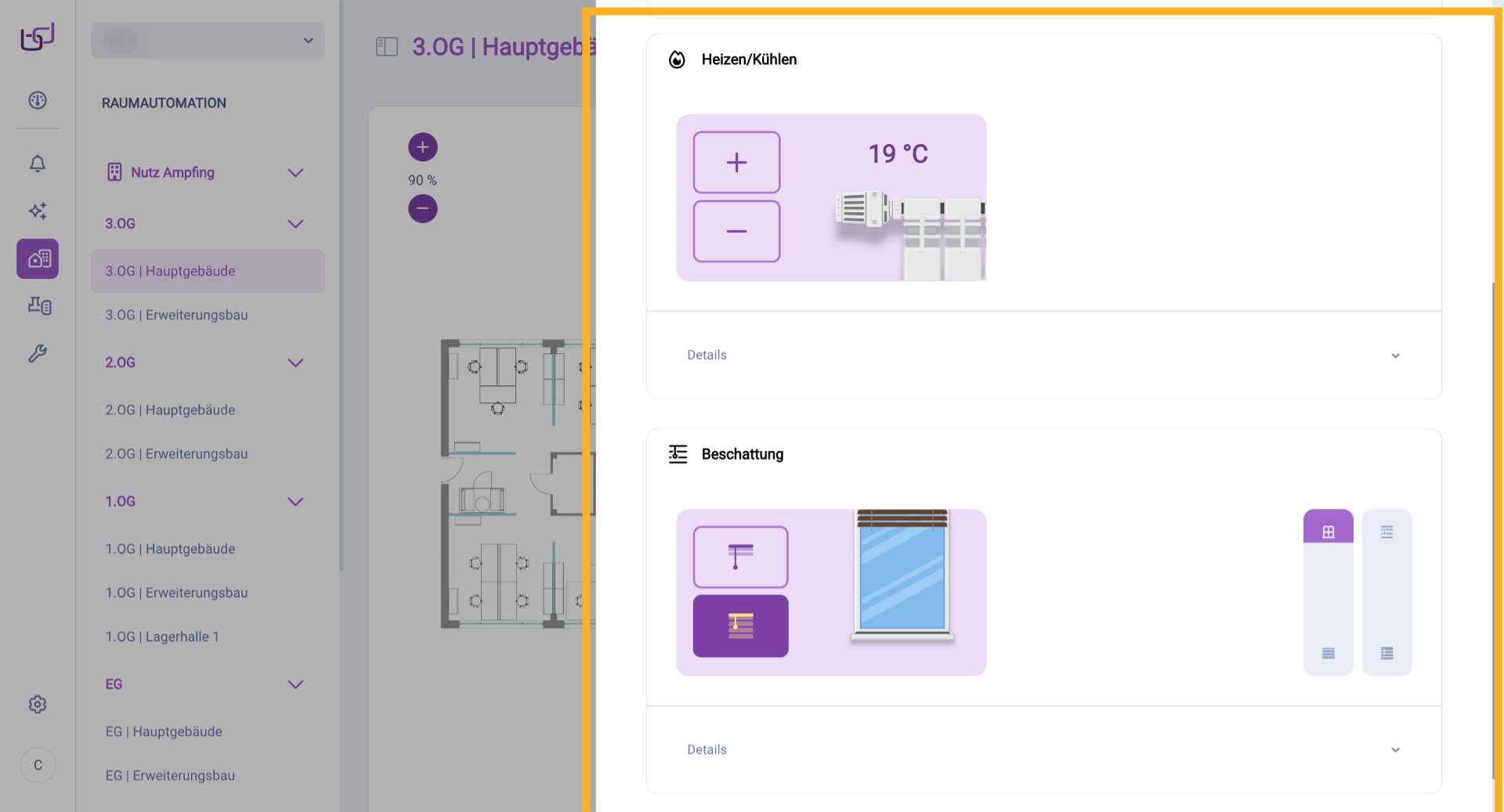The height and width of the screenshot is (812, 1504).
Task: Select 3.OG | Erweiterungsbau in the navigation
Action: (176, 315)
